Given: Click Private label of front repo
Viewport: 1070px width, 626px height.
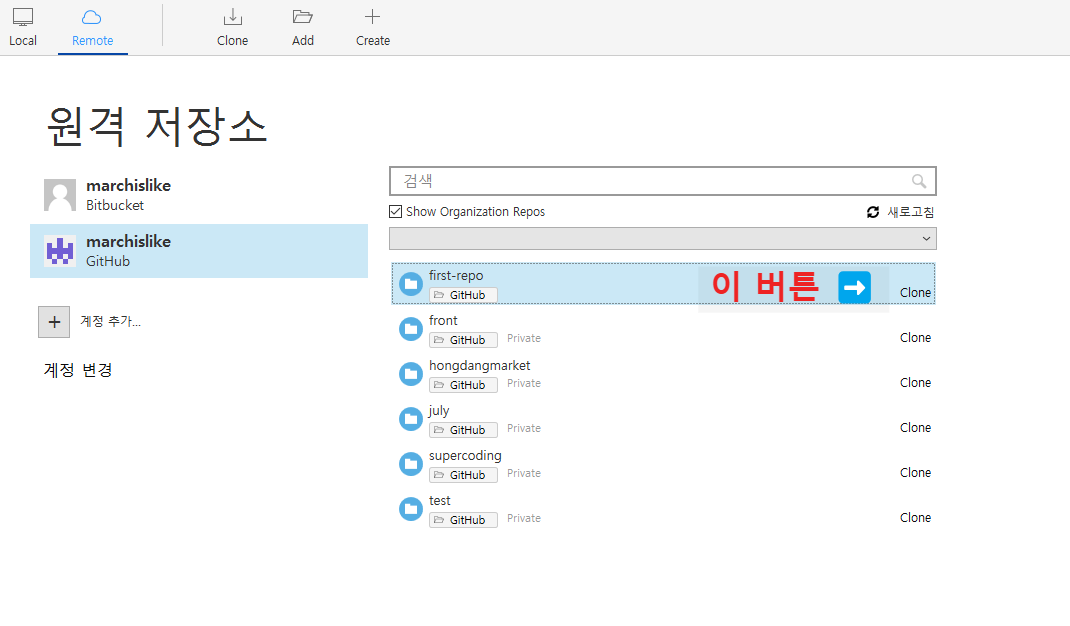Looking at the screenshot, I should coord(524,339).
